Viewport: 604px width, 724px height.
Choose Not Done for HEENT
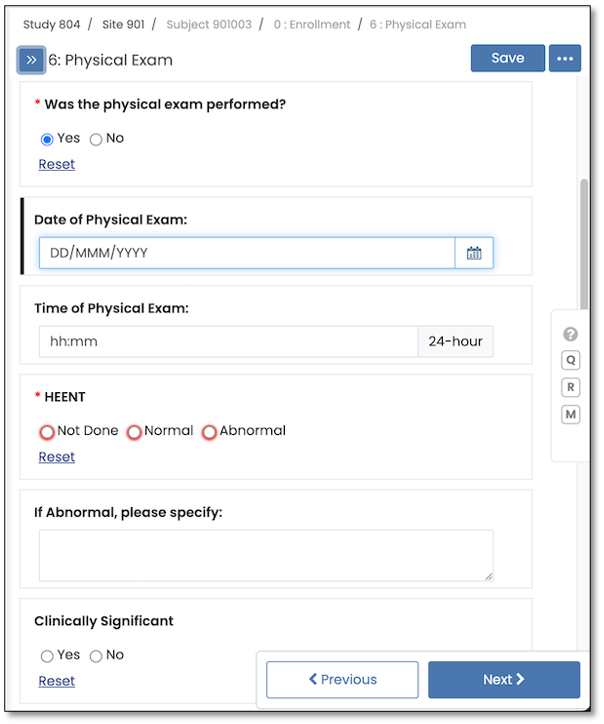[47, 432]
